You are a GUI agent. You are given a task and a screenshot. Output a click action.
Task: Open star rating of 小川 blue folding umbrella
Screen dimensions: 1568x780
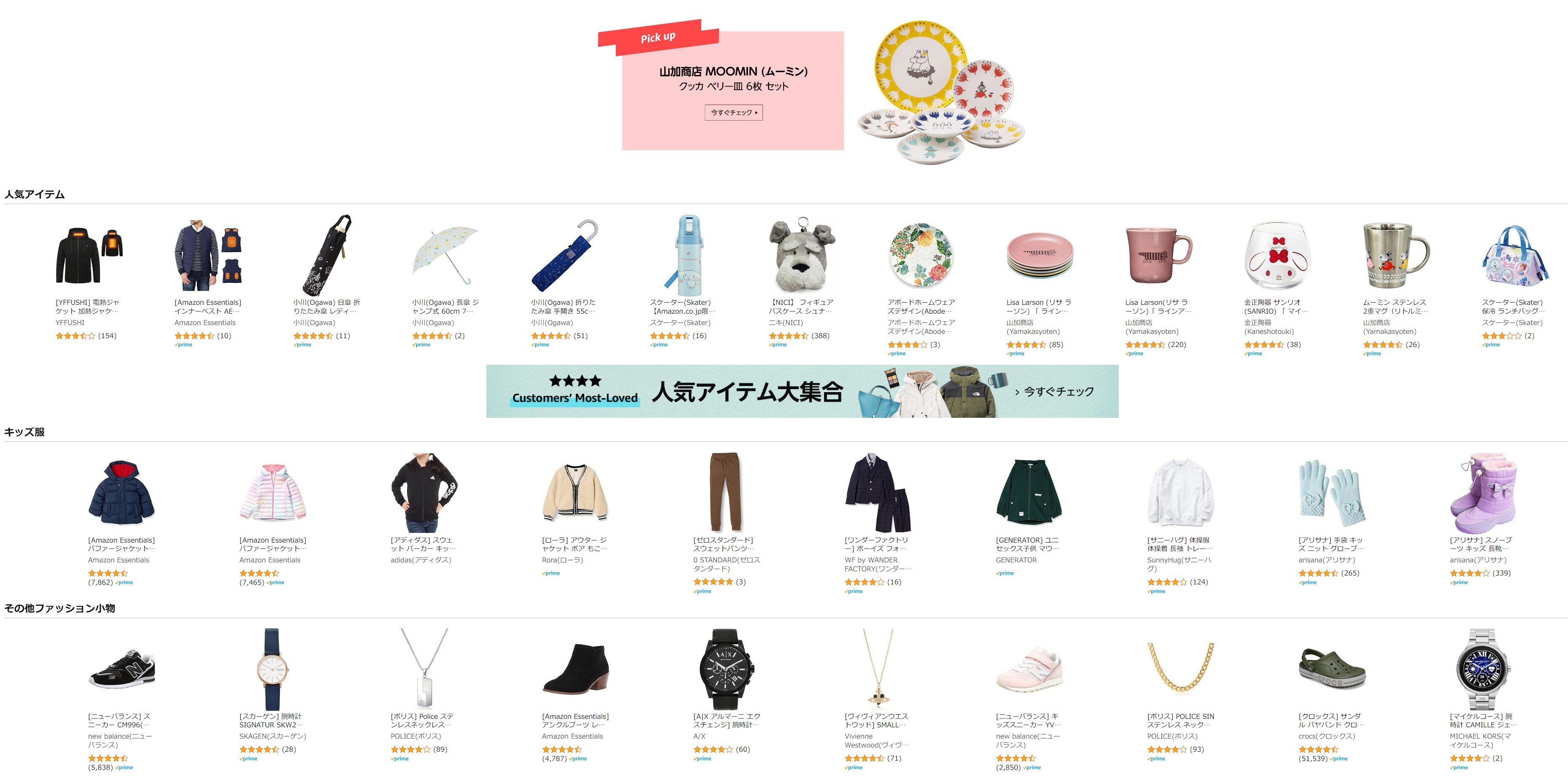[x=550, y=336]
